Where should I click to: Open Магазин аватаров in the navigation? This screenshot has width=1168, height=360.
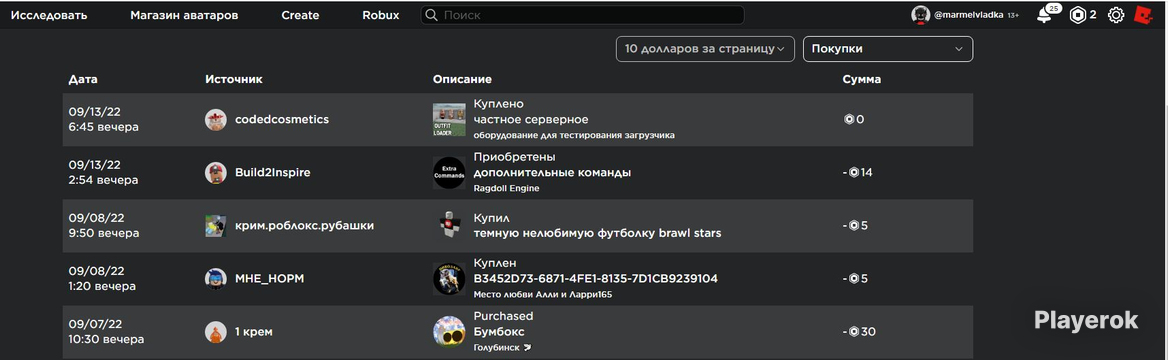(184, 15)
